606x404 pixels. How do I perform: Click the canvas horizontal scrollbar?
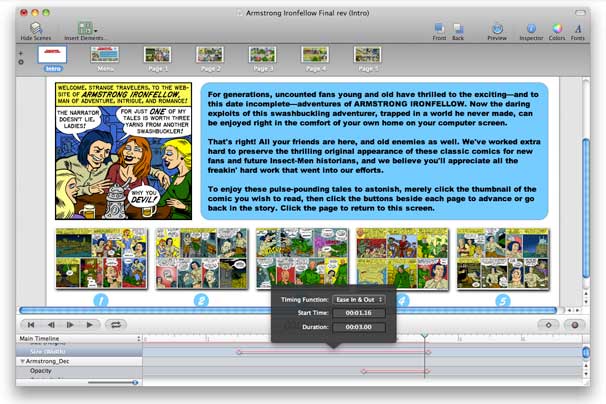[x=288, y=310]
